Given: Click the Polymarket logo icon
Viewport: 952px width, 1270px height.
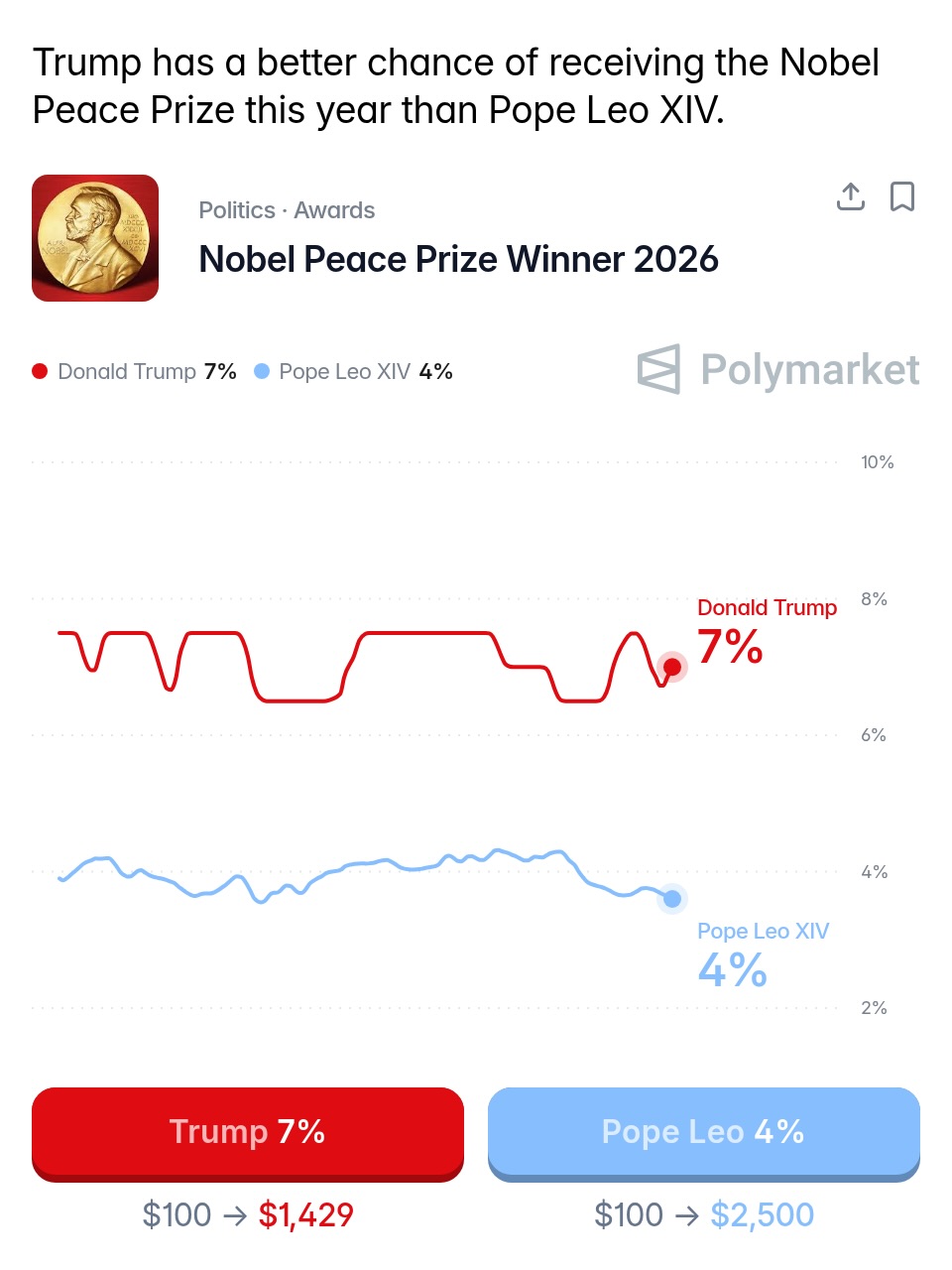Looking at the screenshot, I should coord(659,369).
